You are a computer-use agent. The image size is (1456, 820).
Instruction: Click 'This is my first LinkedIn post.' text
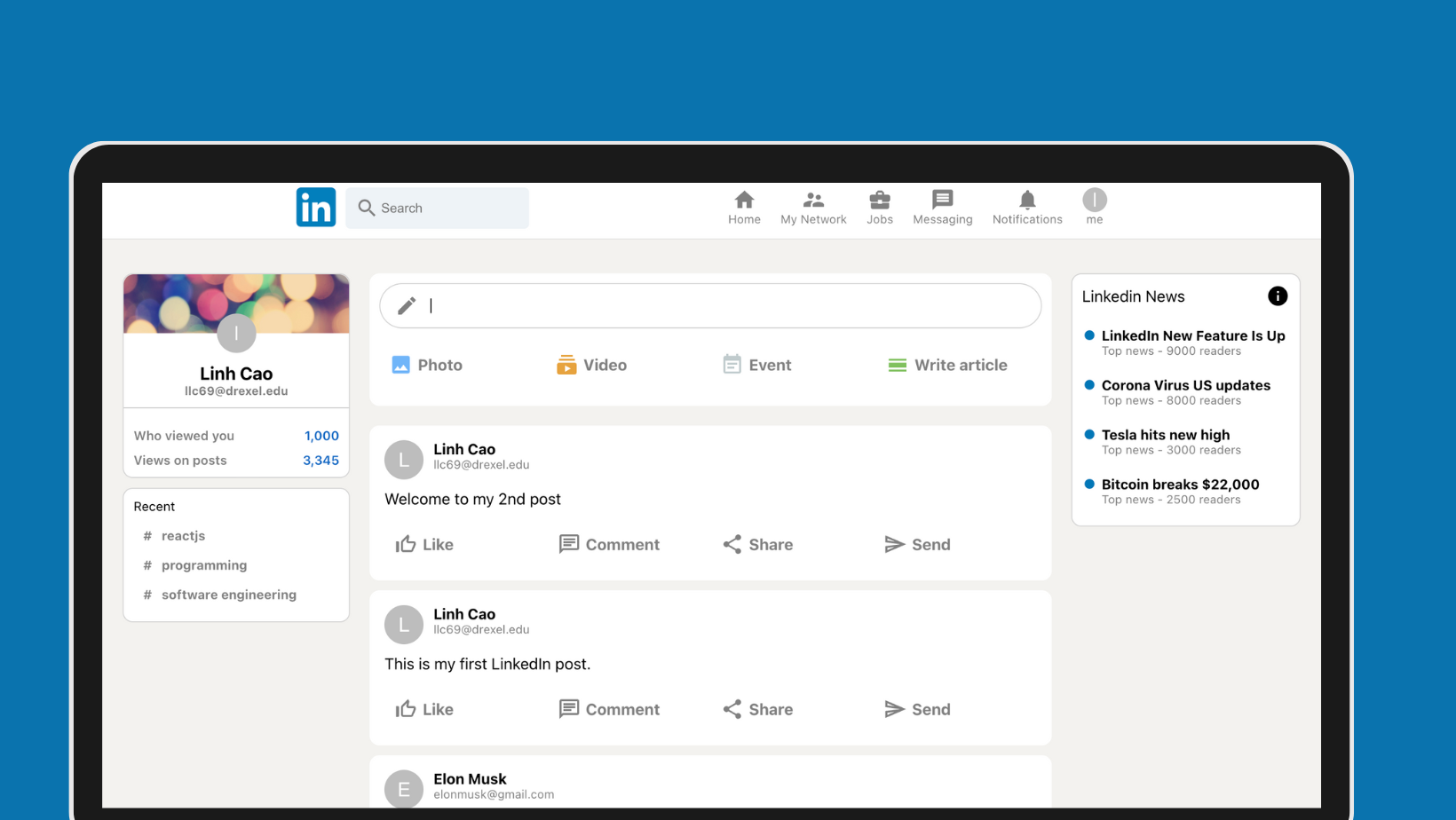coord(487,665)
